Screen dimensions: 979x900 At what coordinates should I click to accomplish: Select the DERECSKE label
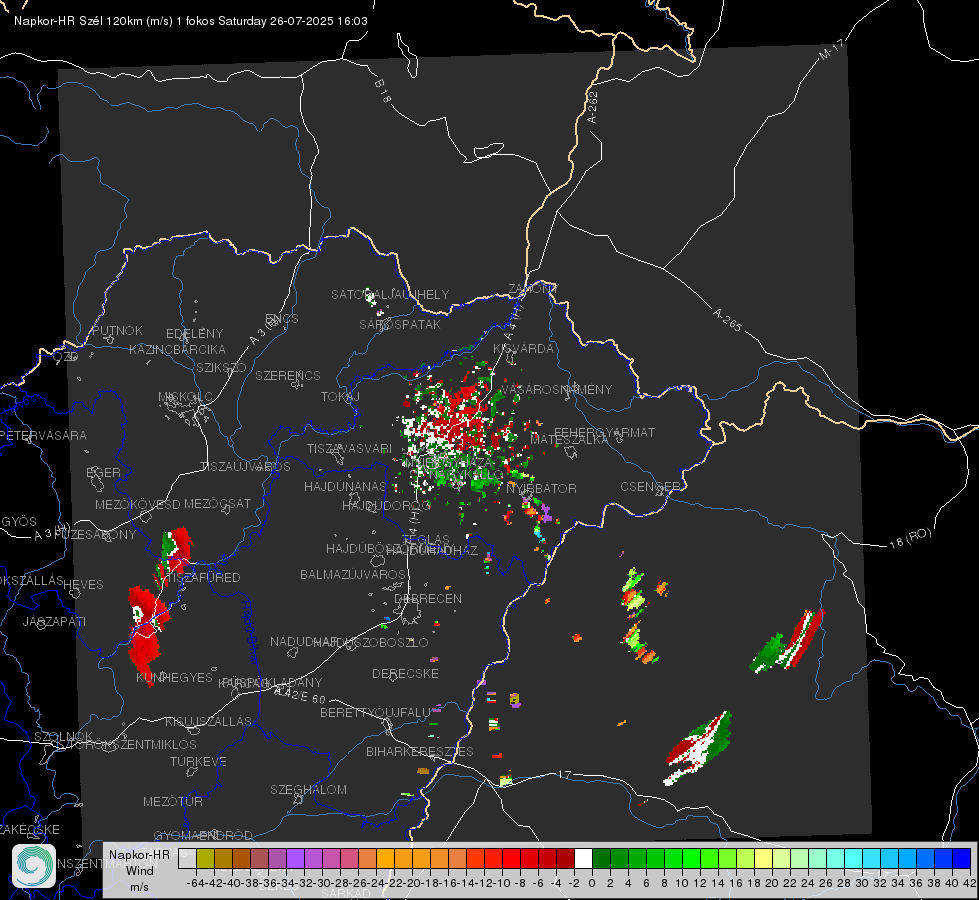point(405,673)
